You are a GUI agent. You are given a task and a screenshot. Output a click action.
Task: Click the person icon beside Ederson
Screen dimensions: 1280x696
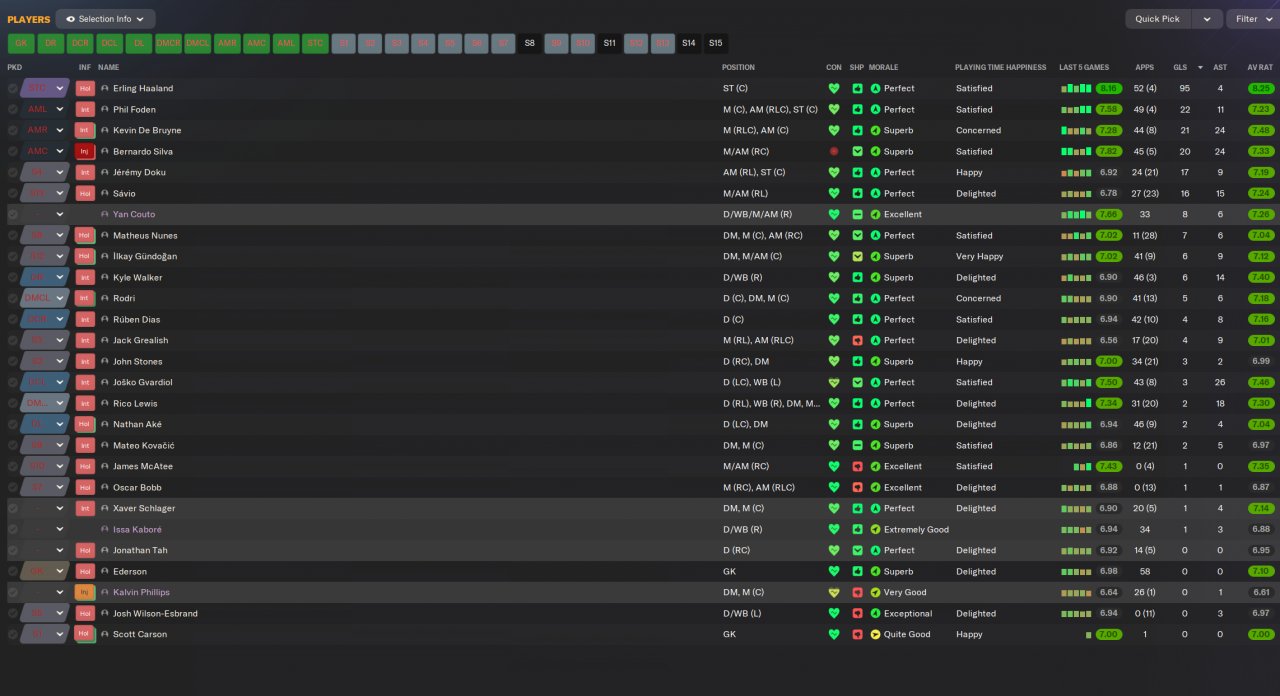[104, 571]
